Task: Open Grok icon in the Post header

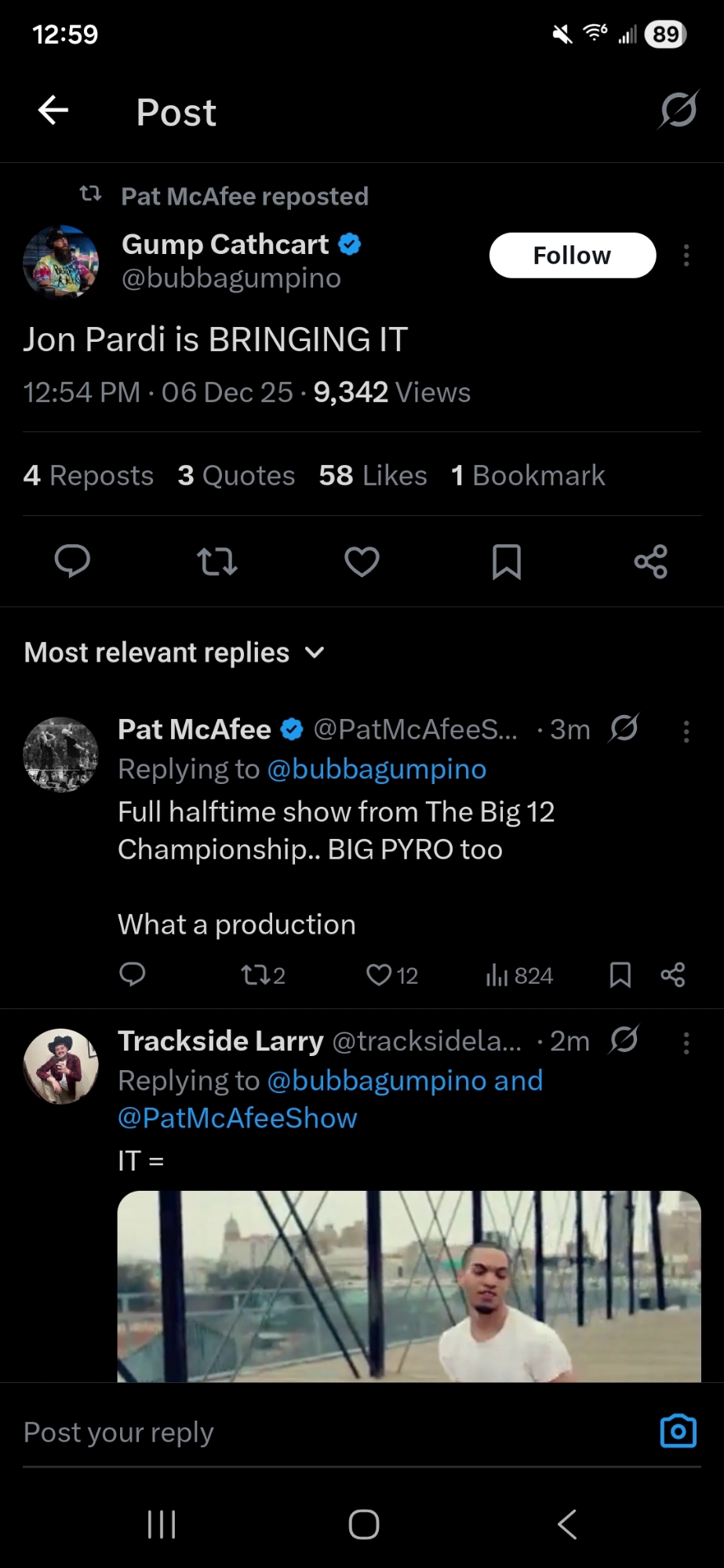Action: 678,110
